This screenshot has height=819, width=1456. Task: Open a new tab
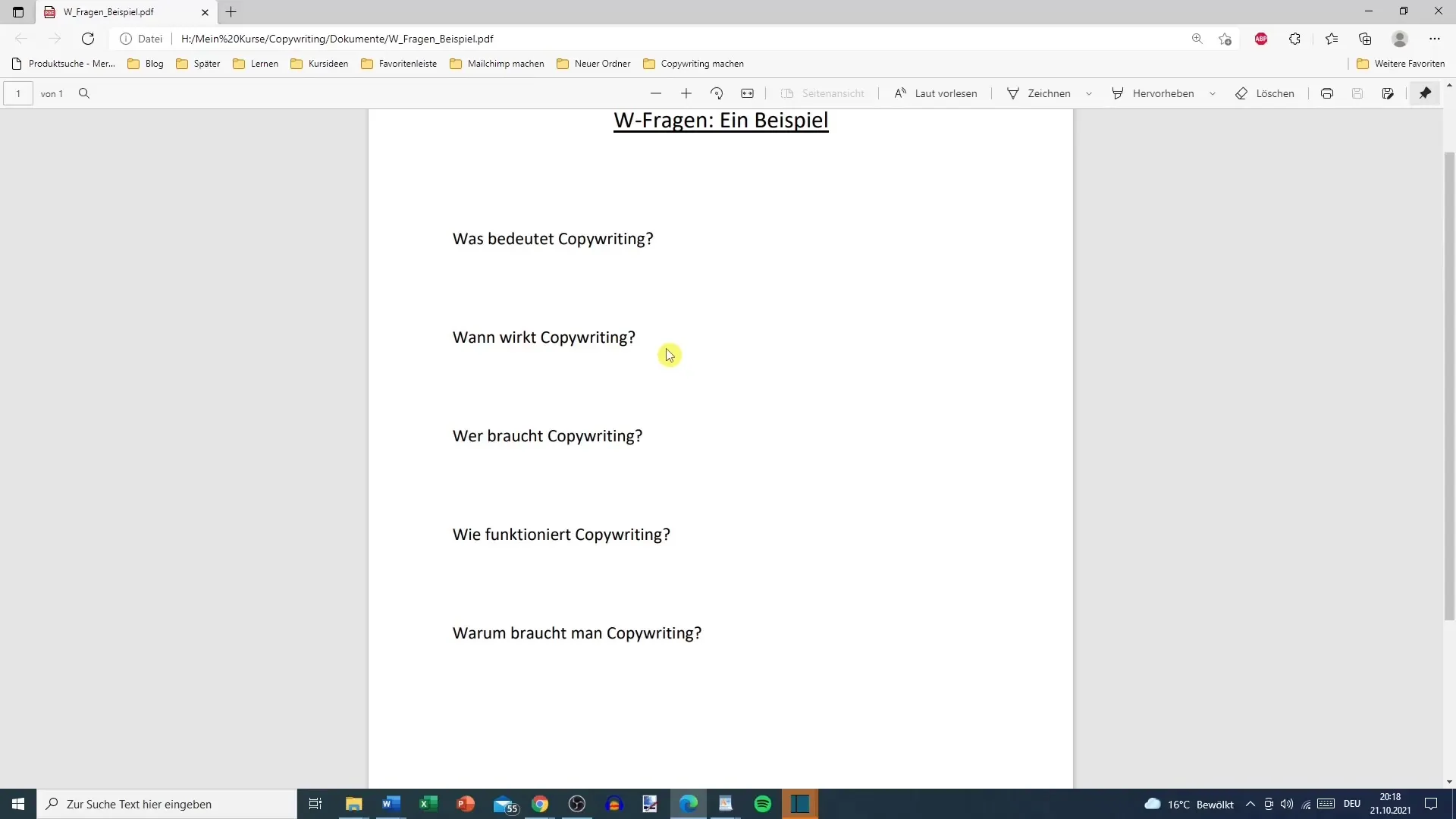point(231,12)
